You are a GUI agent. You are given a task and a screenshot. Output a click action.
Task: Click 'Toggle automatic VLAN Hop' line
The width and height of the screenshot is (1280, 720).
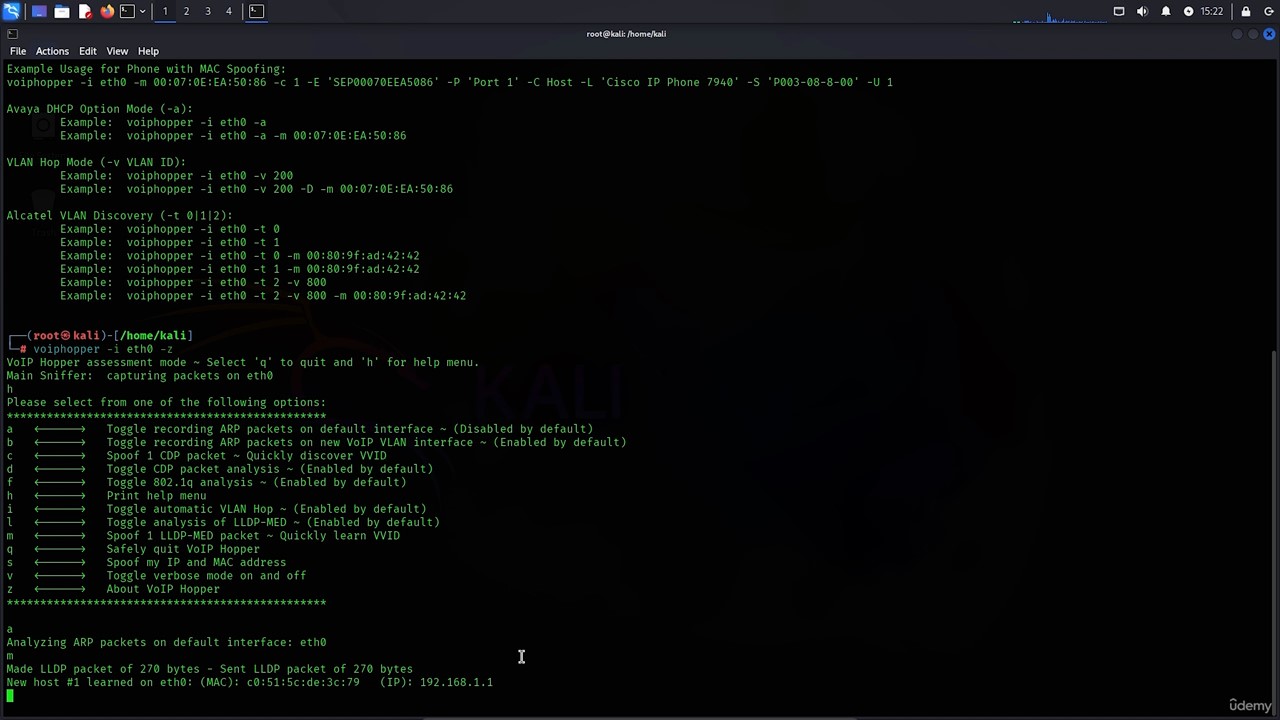coord(266,509)
